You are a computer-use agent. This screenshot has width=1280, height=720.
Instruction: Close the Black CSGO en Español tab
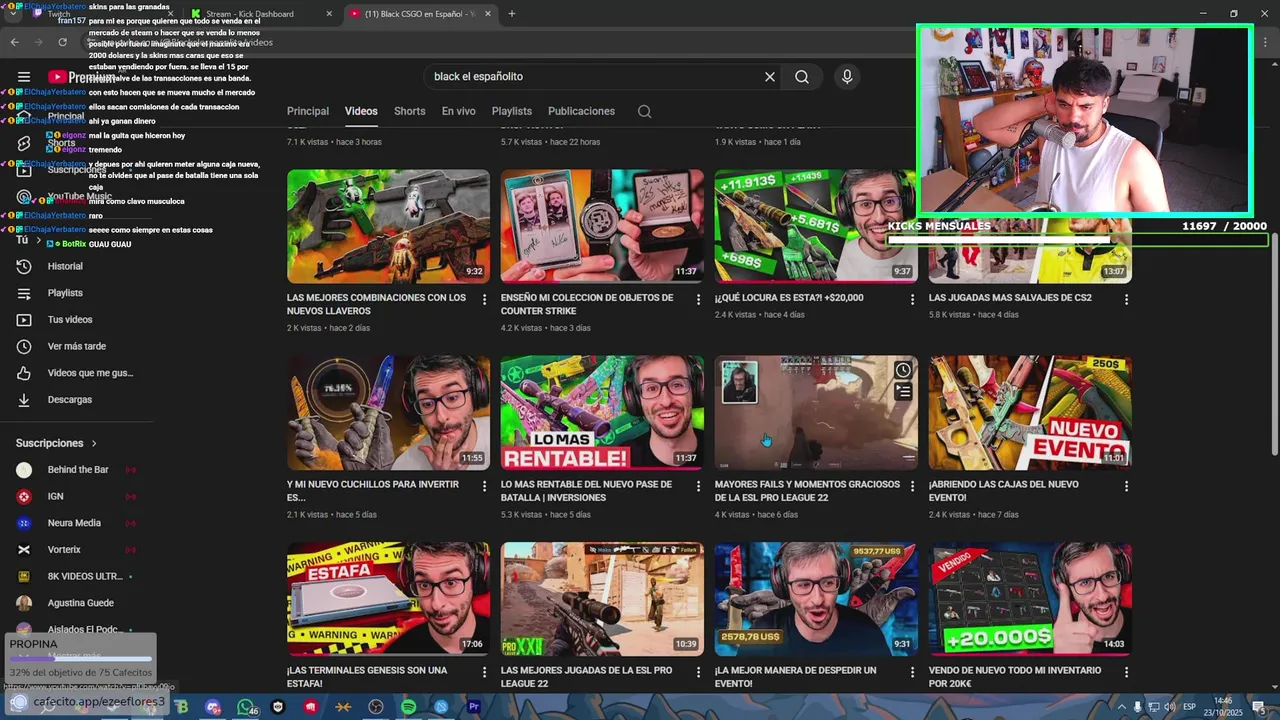[488, 14]
